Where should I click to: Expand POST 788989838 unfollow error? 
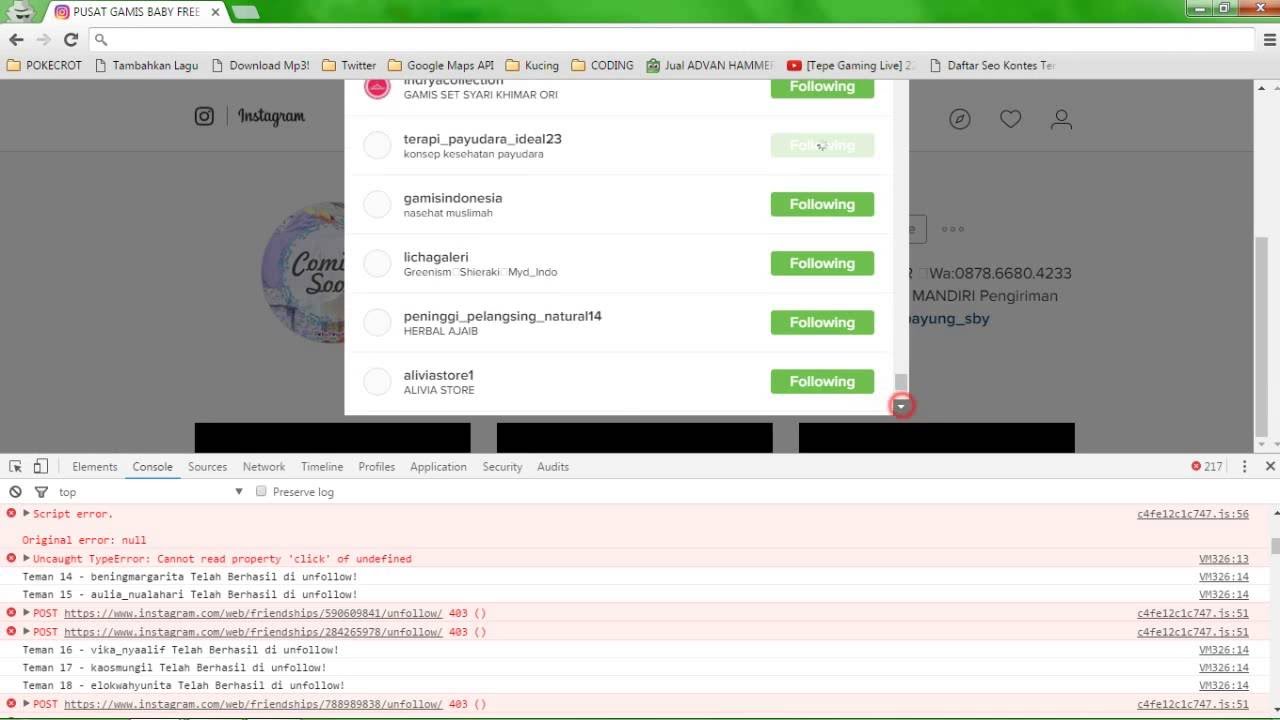[x=27, y=704]
